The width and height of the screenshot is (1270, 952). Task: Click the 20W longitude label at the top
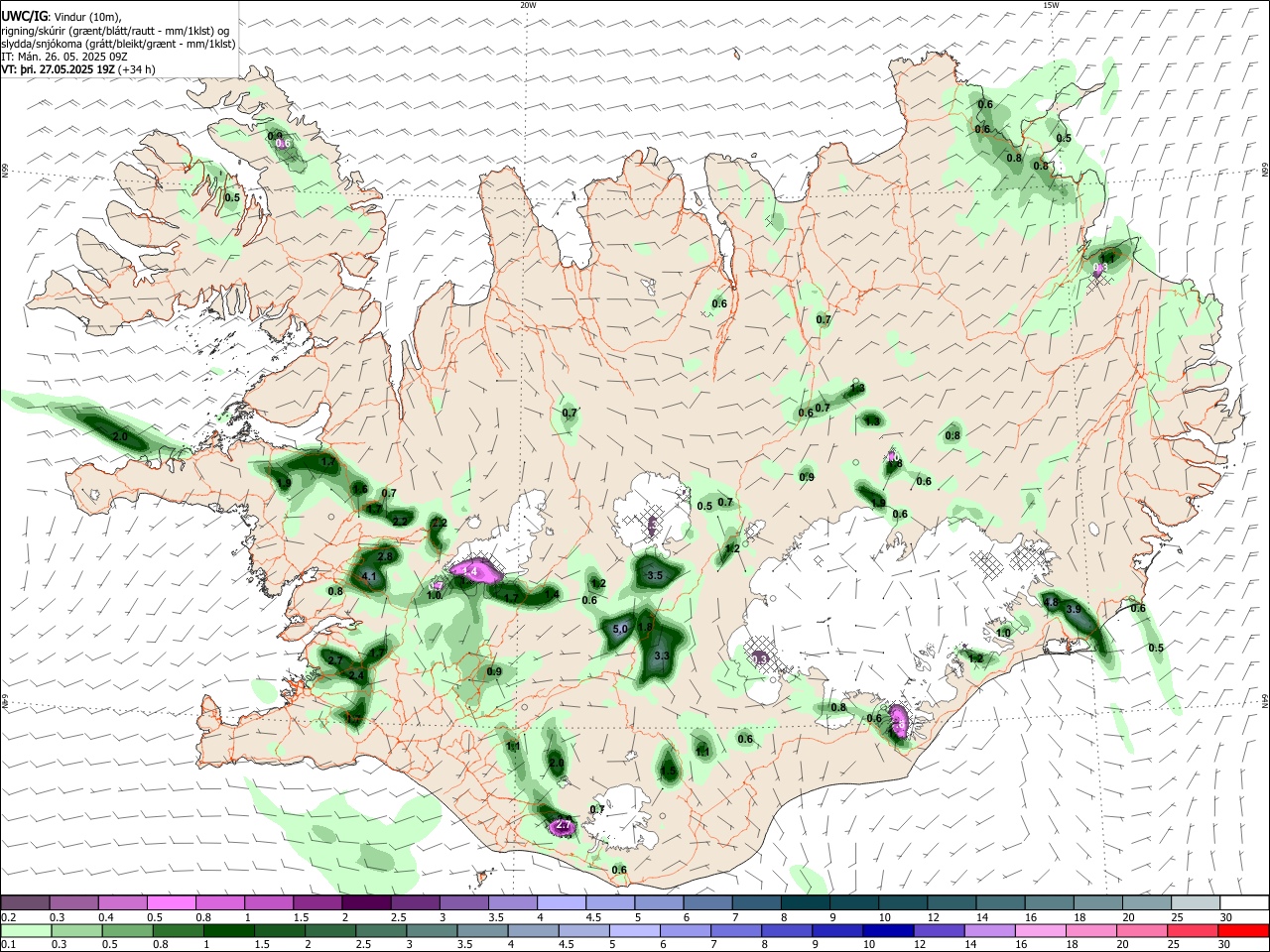pyautogui.click(x=528, y=5)
